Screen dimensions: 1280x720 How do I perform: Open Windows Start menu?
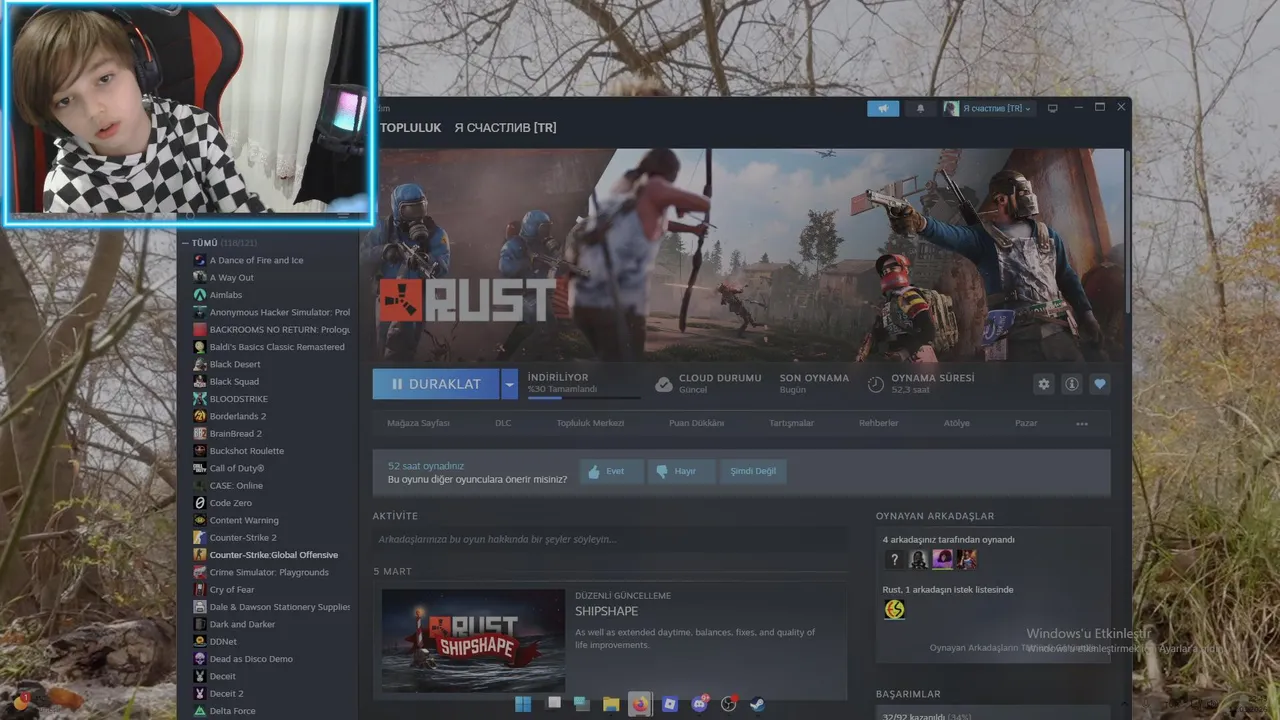point(523,704)
